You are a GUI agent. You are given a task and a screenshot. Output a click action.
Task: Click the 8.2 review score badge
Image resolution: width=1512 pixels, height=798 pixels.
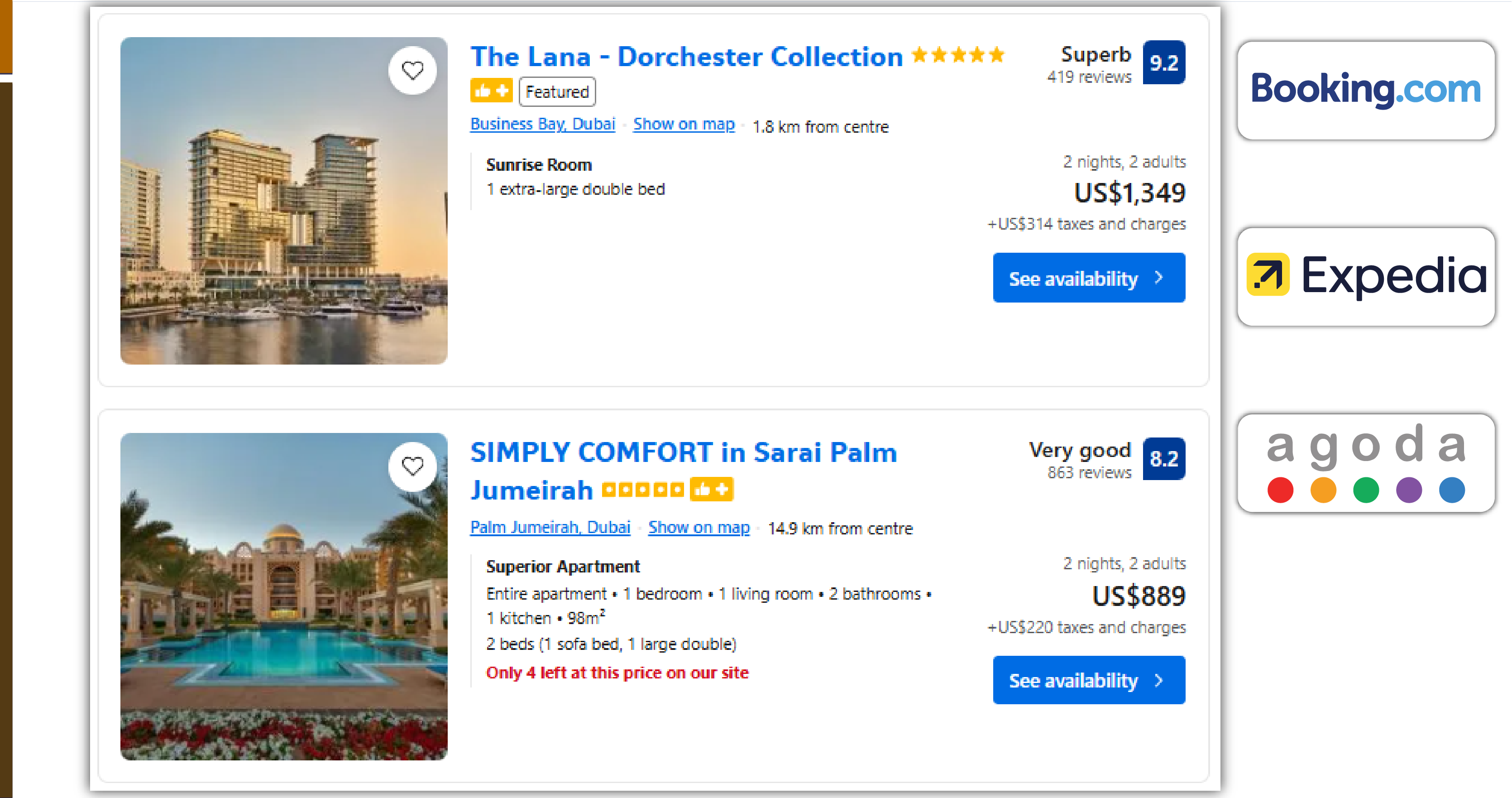(1163, 459)
